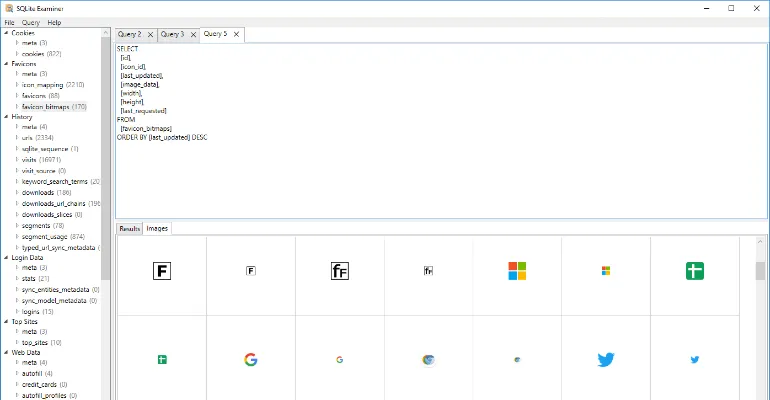This screenshot has height=400, width=770.
Task: Click the small Twitter bird favicon
Action: coord(695,360)
